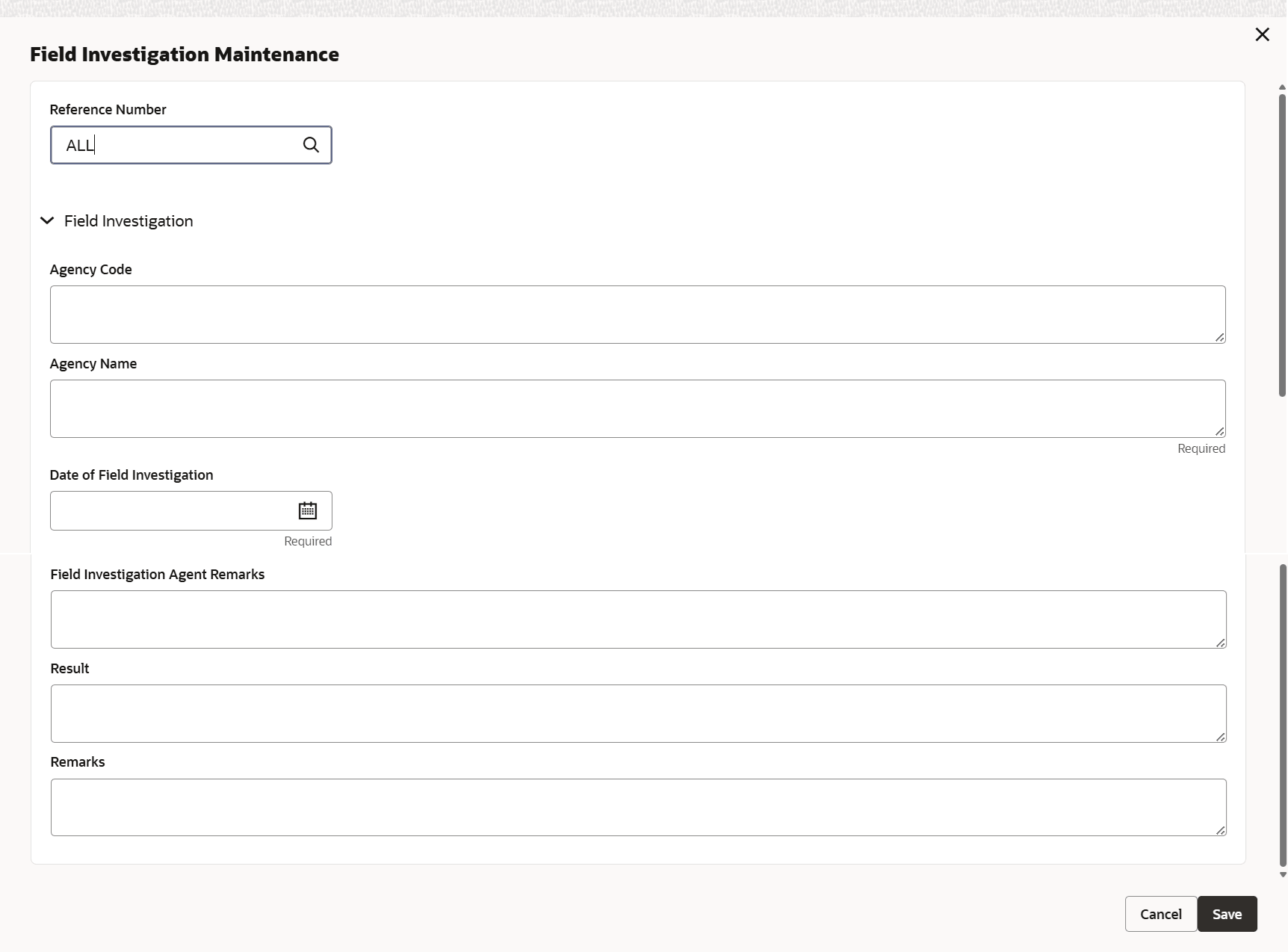Click the Reference Number label

(x=108, y=110)
